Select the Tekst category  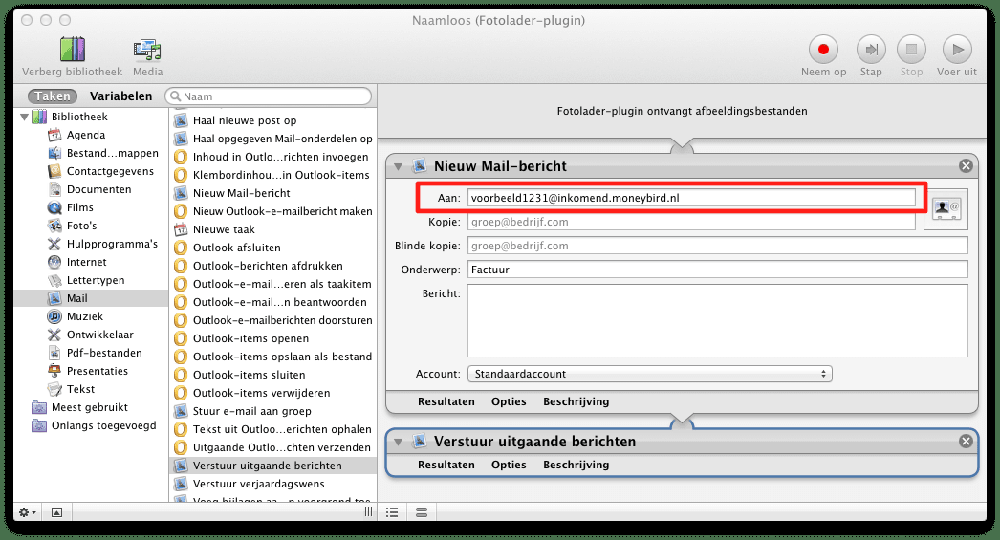(x=72, y=389)
